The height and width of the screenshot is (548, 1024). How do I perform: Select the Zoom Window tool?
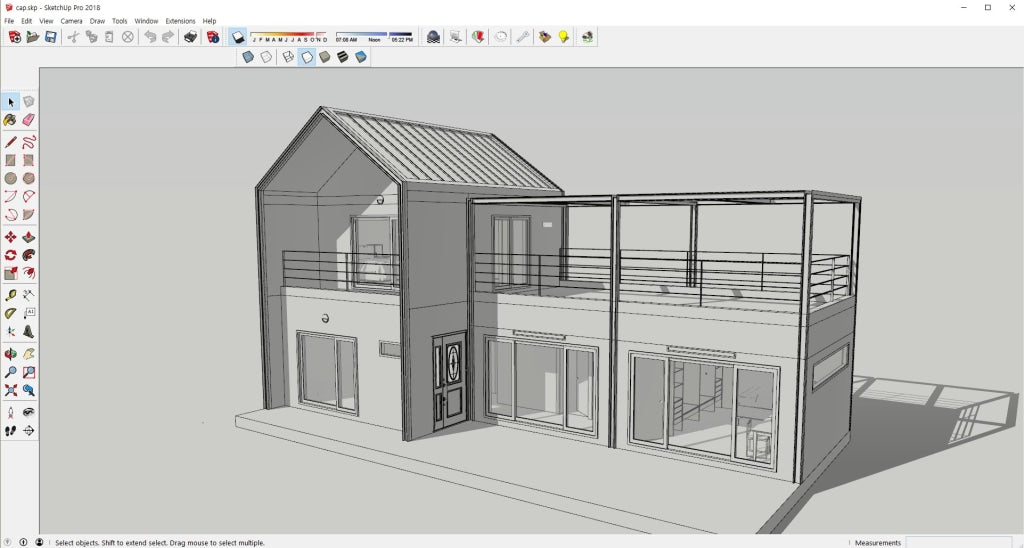tap(29, 372)
